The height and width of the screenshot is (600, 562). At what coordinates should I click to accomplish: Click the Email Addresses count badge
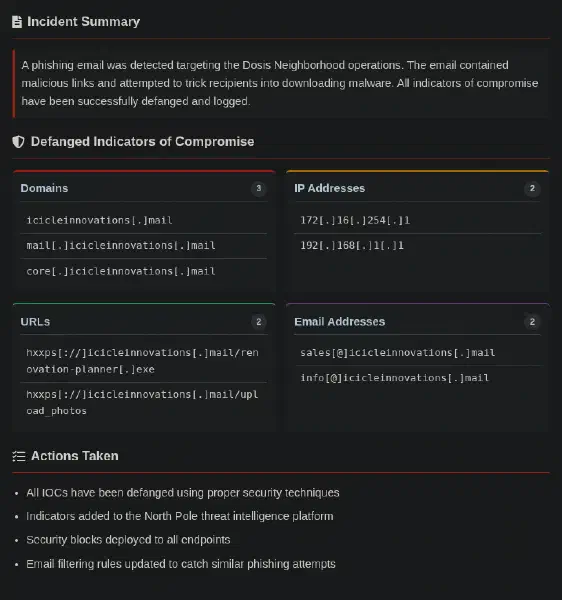(532, 322)
